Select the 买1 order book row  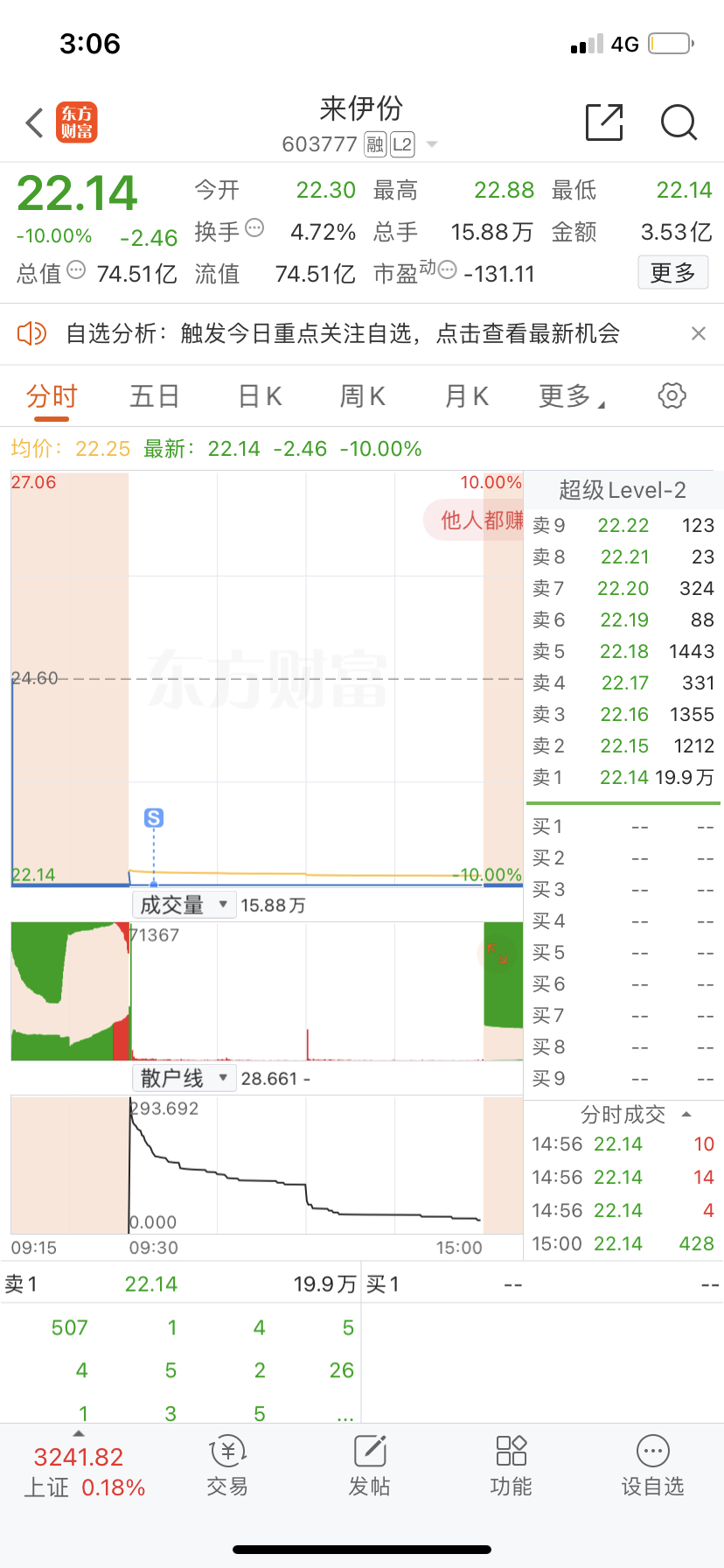(x=623, y=826)
